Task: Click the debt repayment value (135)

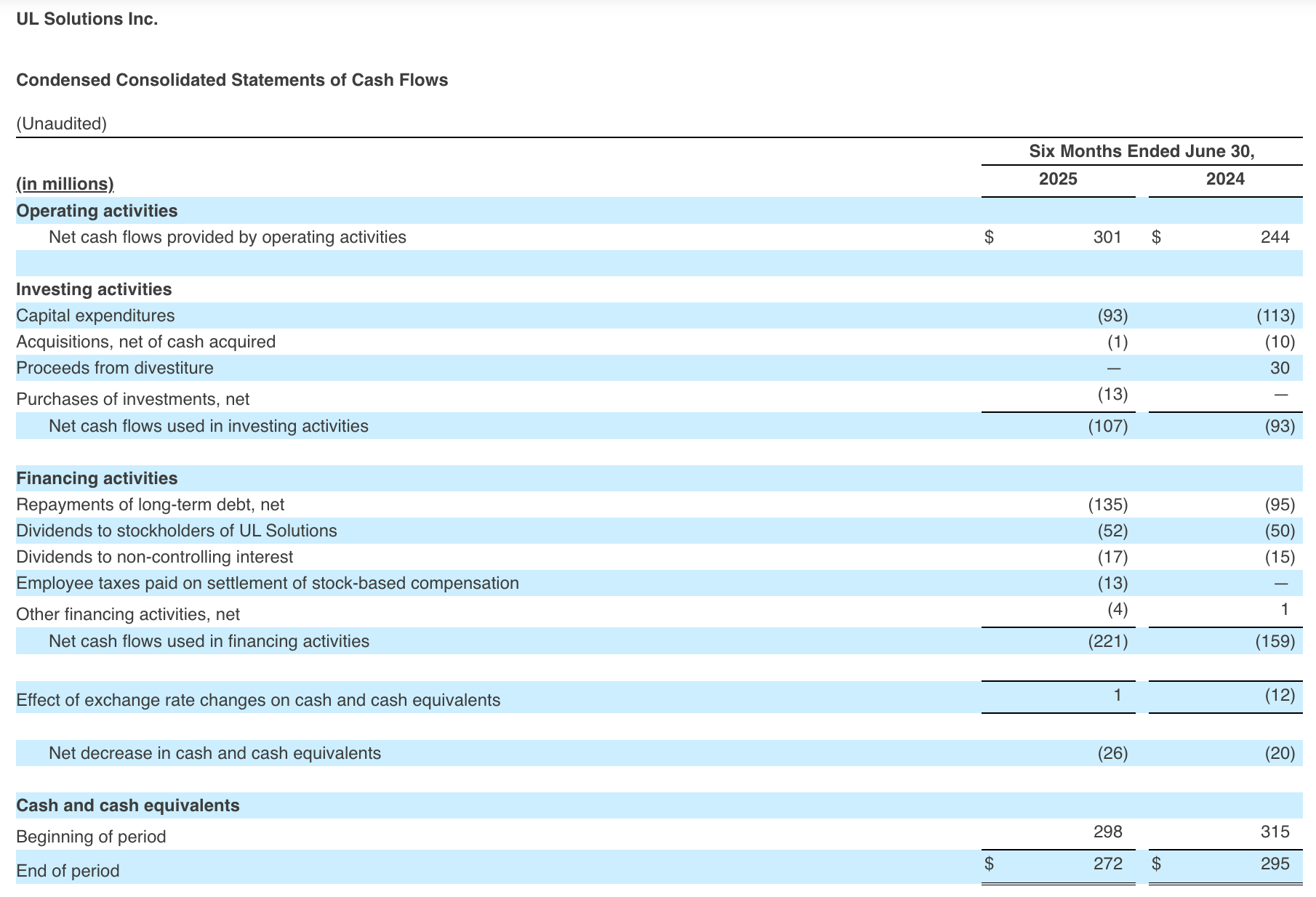Action: [1108, 504]
